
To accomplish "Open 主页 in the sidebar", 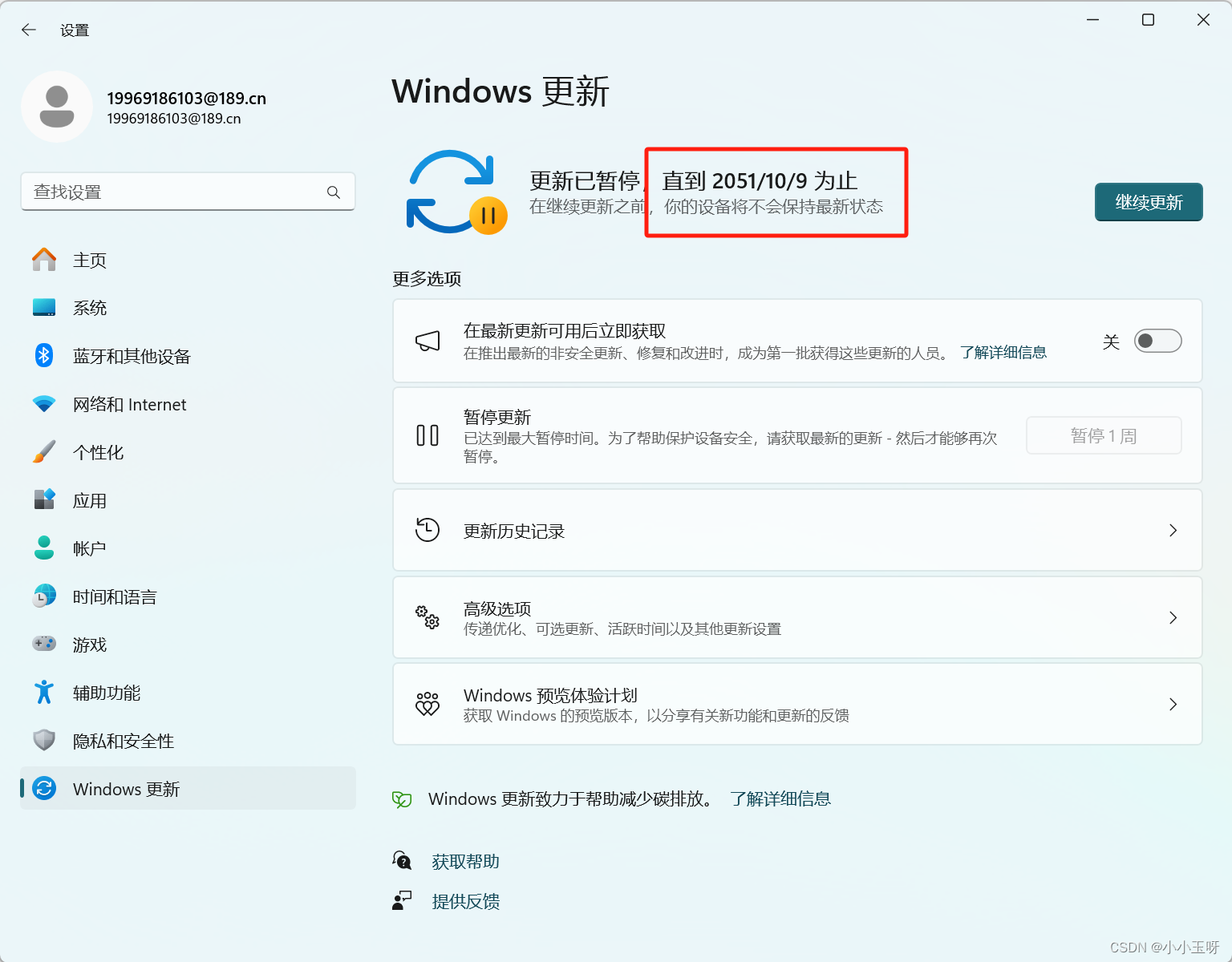I will click(188, 260).
